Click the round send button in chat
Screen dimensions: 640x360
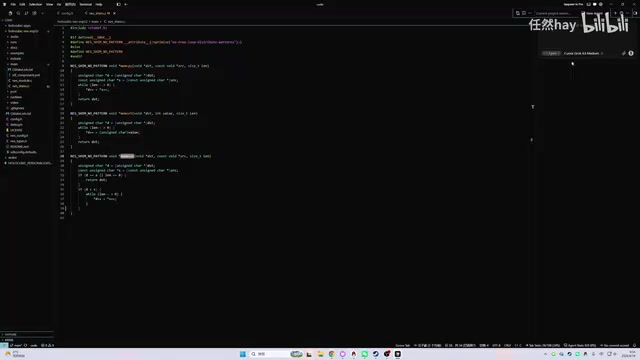click(x=631, y=53)
